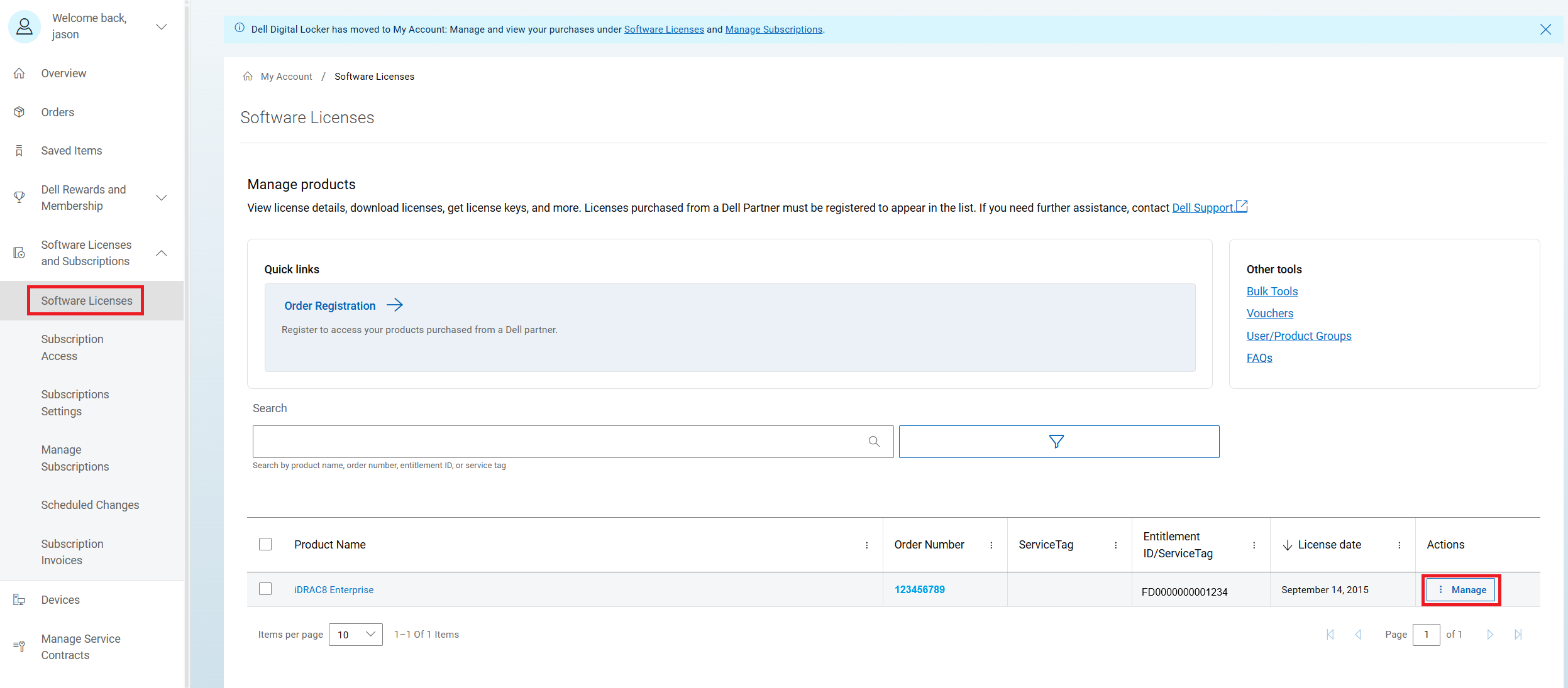The image size is (1568, 688).
Task: Select the Overview home icon in sidebar
Action: 19,73
